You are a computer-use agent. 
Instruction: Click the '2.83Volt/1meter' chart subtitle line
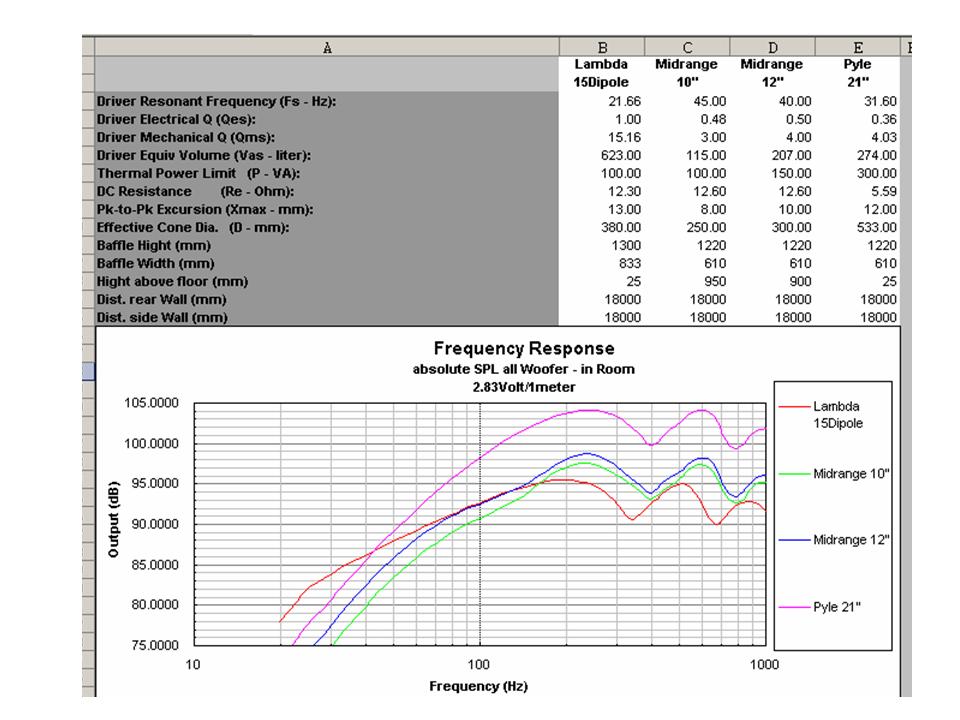pyautogui.click(x=524, y=387)
